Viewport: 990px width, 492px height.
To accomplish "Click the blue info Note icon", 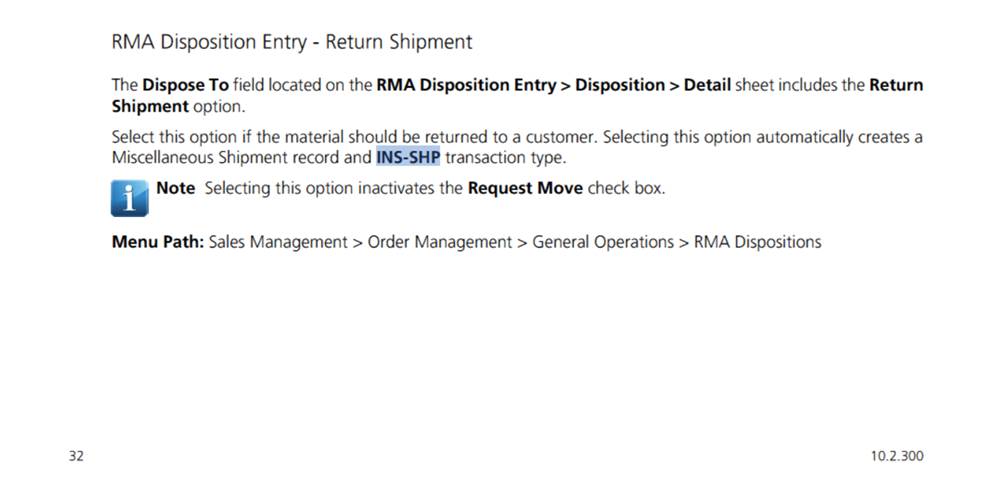I will (x=129, y=197).
